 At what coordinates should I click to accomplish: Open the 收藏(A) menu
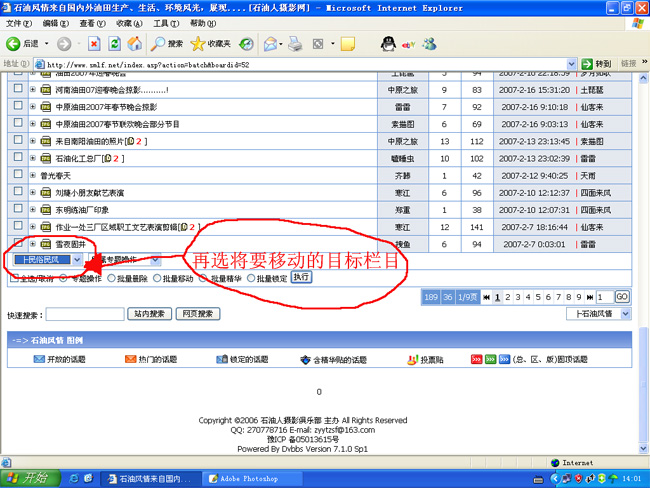129,24
